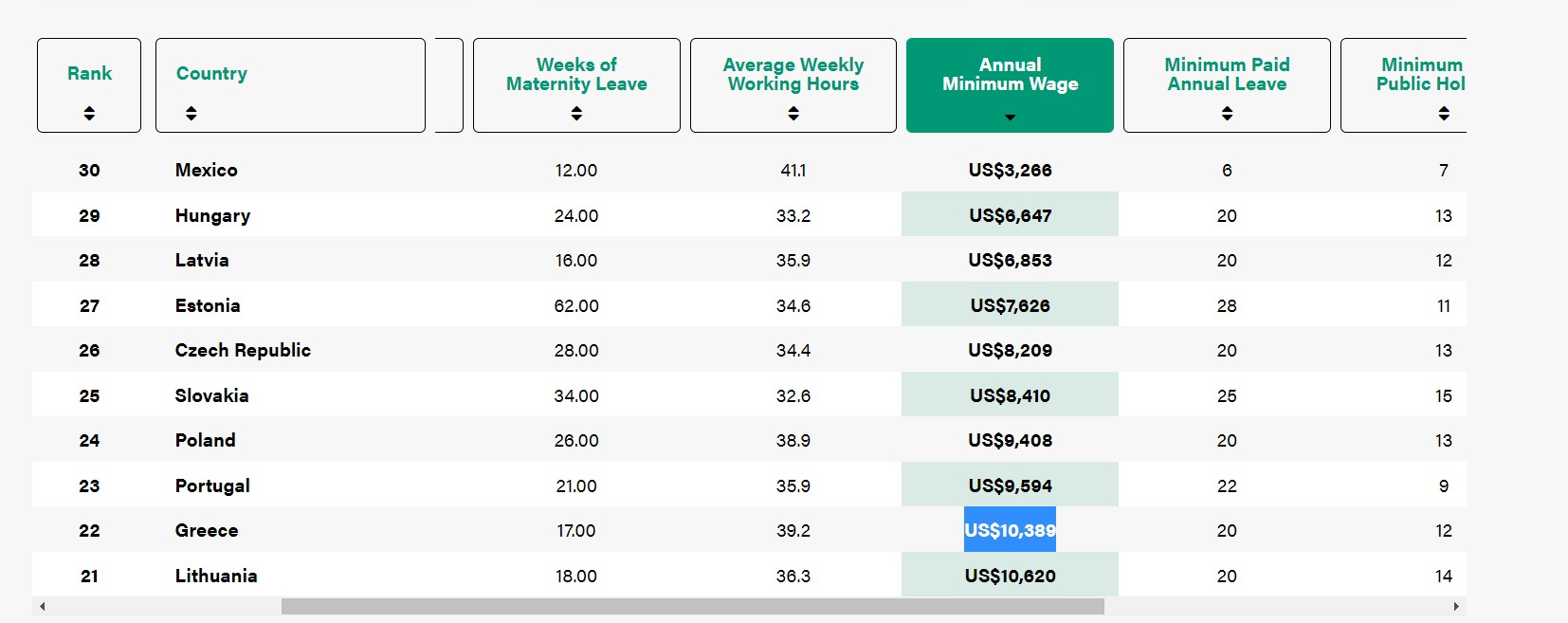Sort table by Country column header
Viewport: 1568px width, 623px height.
coord(290,85)
